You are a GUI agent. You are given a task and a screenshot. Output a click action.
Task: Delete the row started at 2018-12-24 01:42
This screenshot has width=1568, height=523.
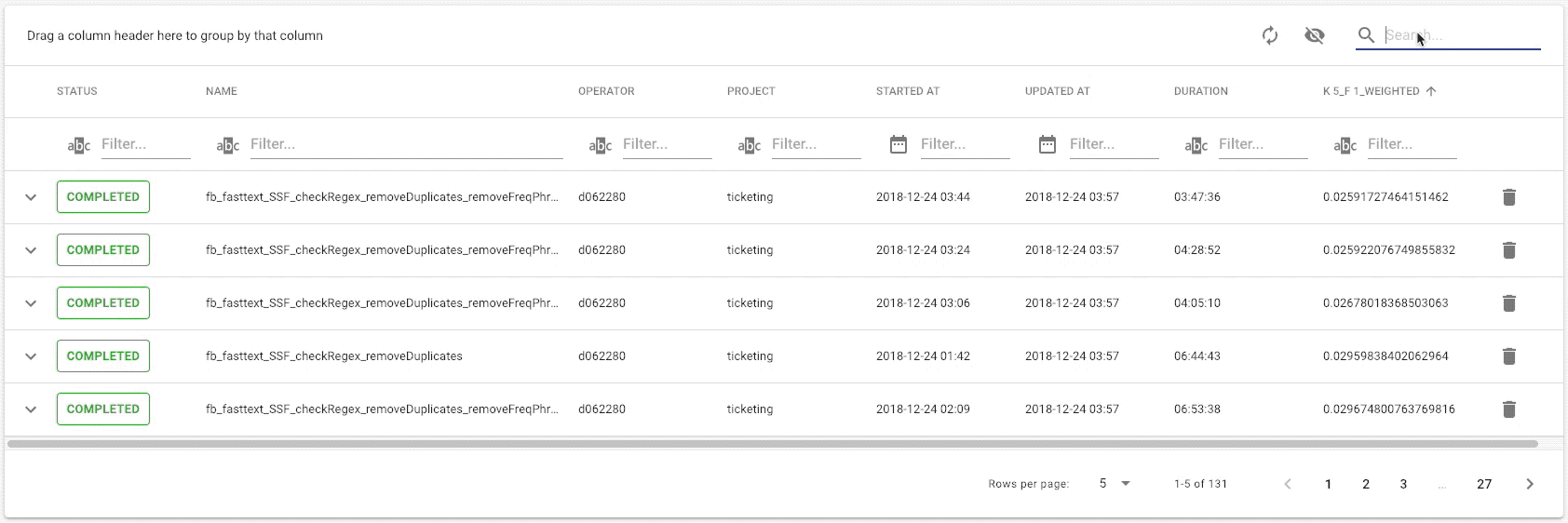click(1508, 356)
